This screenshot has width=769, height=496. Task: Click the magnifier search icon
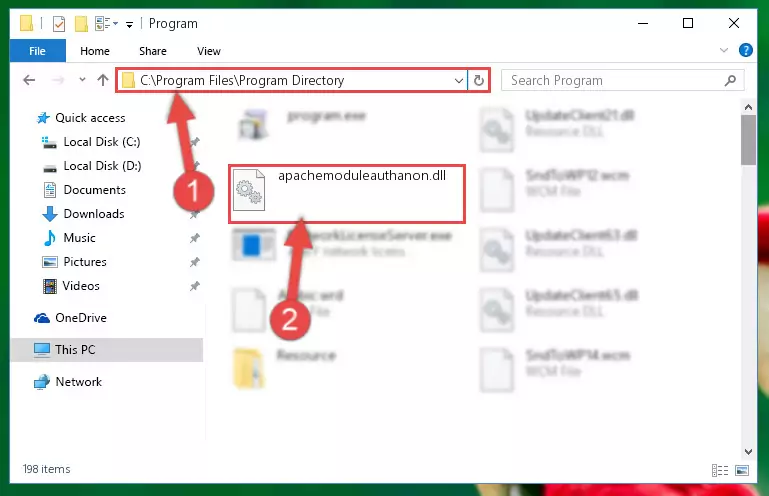point(730,80)
